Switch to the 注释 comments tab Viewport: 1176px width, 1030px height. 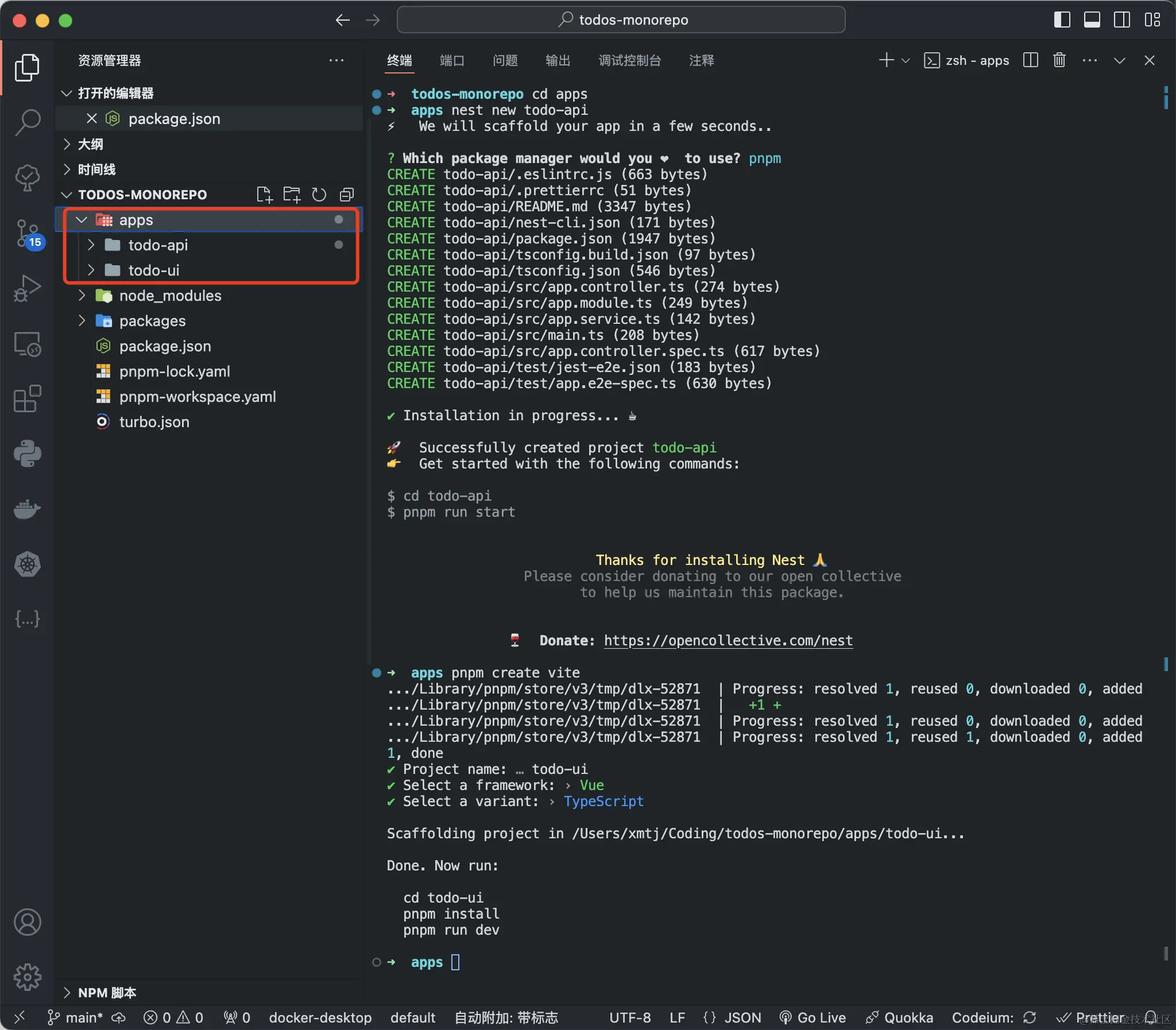[701, 60]
